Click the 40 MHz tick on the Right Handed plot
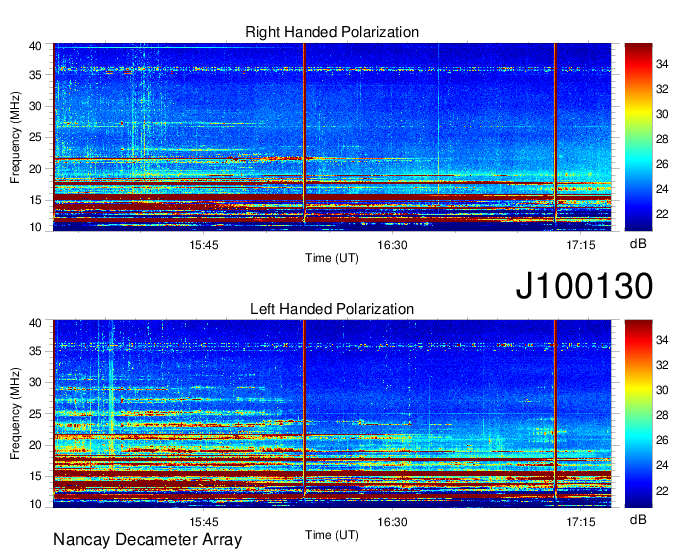This screenshot has height=552, width=680. (x=35, y=46)
